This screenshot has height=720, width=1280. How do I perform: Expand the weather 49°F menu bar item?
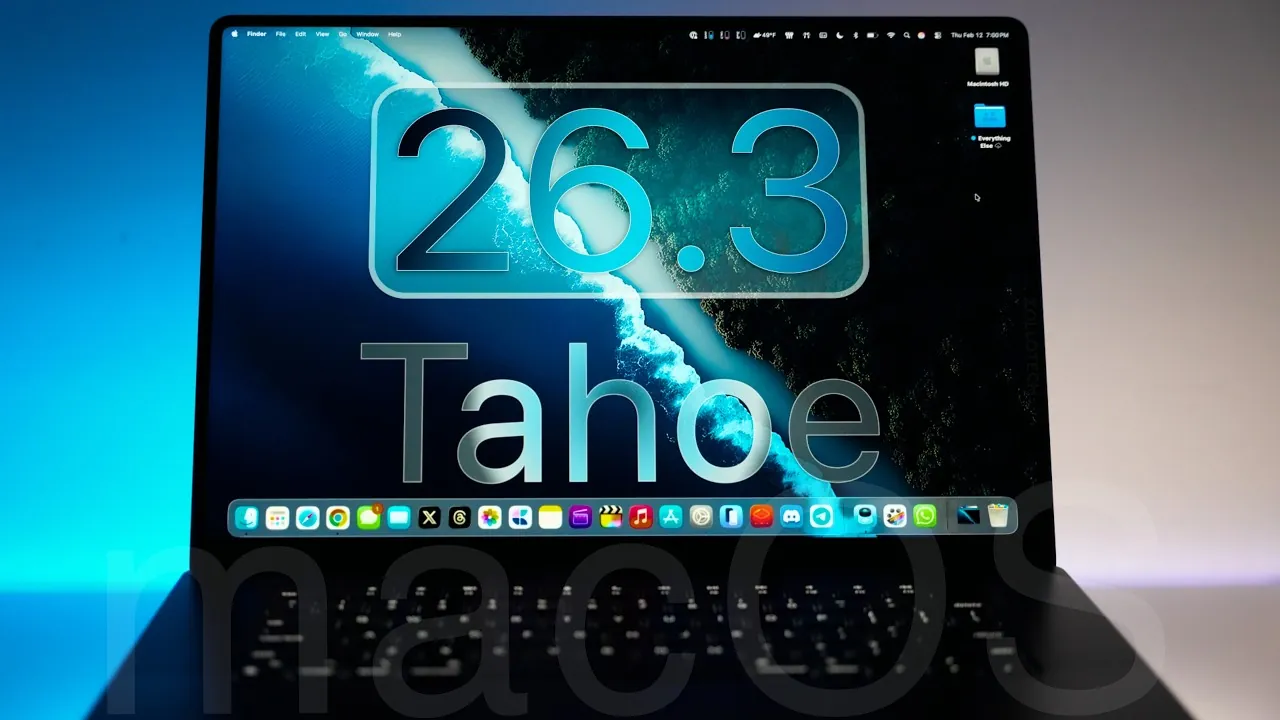[767, 33]
